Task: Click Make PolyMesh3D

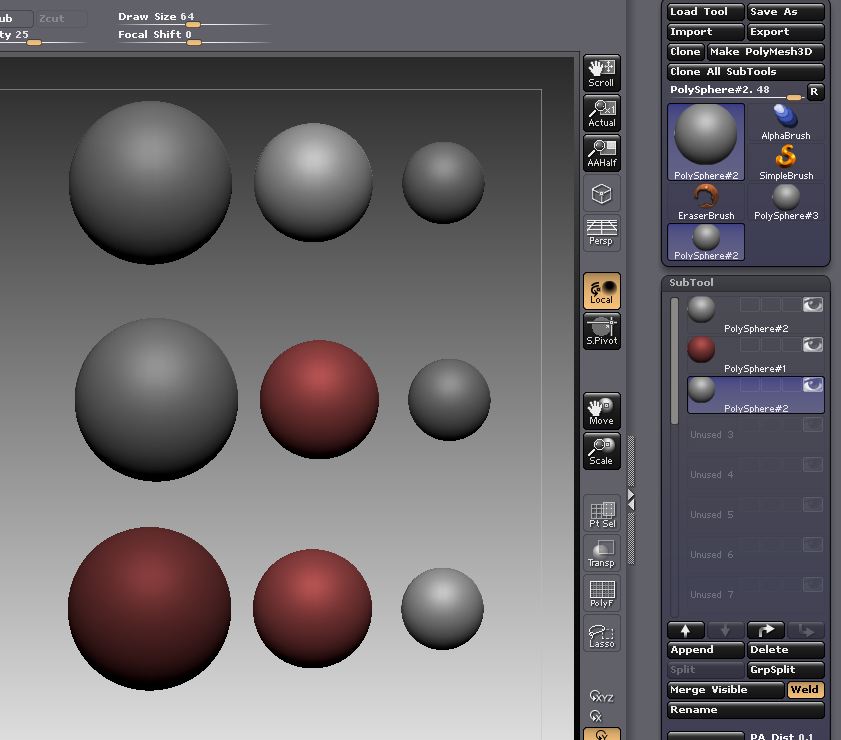Action: coord(765,51)
